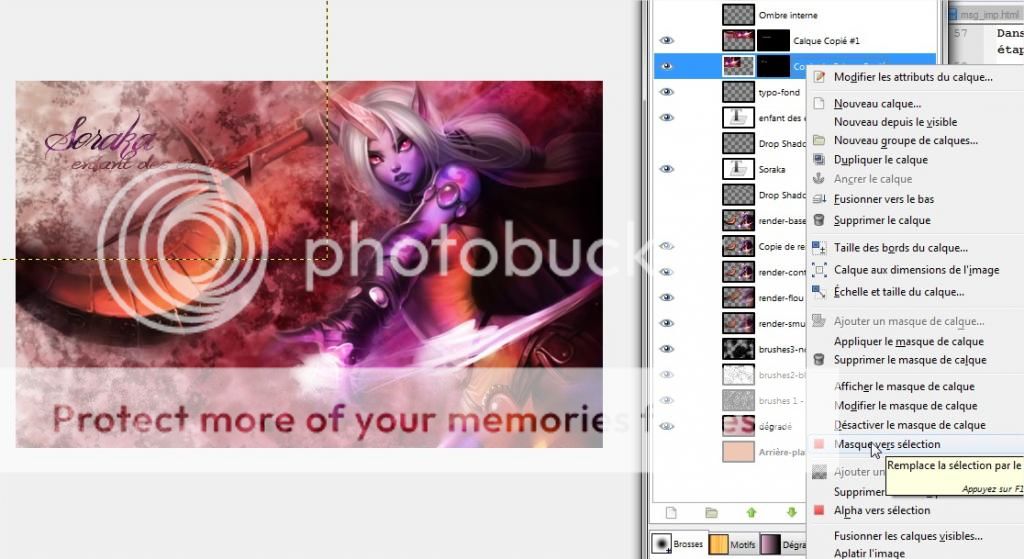Select the 'Ombre interne' layer name
This screenshot has height=559, width=1024.
pos(788,15)
